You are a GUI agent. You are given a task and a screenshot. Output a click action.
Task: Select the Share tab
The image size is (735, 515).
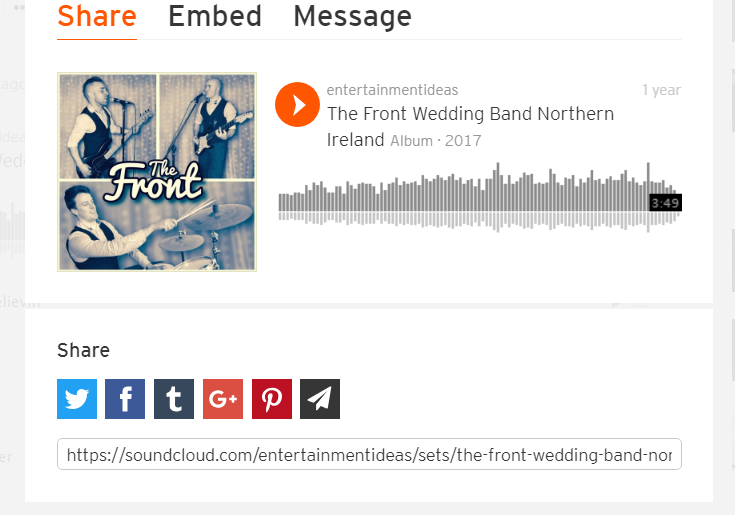[x=97, y=16]
